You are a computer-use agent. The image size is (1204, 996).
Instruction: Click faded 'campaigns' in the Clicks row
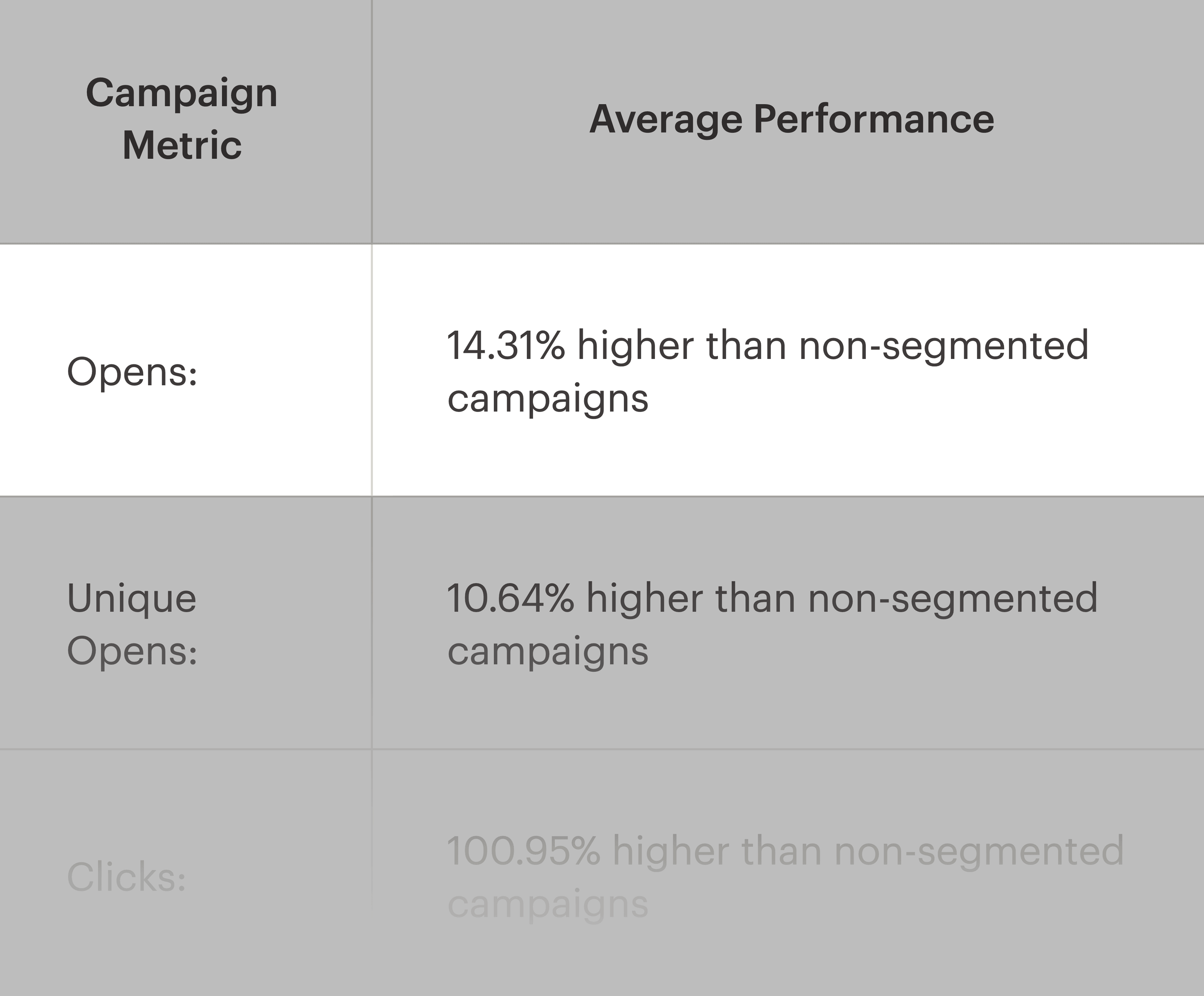[548, 904]
